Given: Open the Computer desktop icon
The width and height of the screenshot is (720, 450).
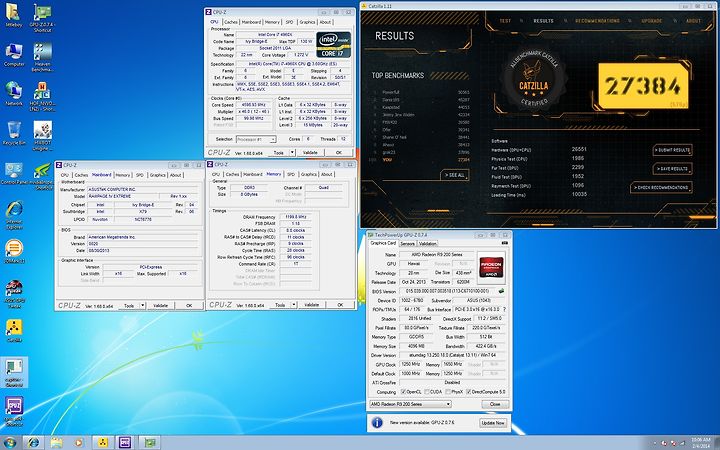Looking at the screenshot, I should [x=14, y=55].
